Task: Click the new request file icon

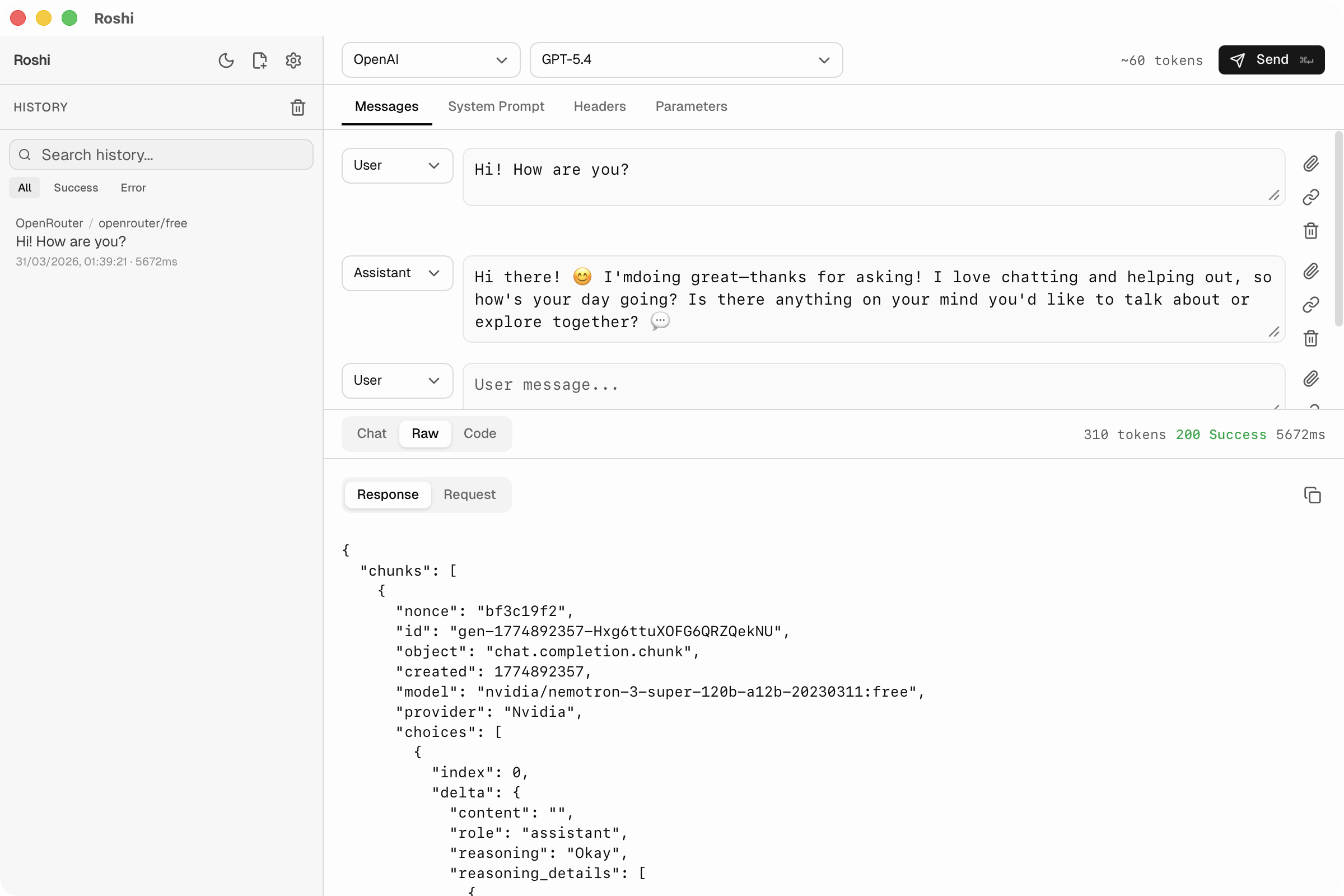Action: pos(259,60)
